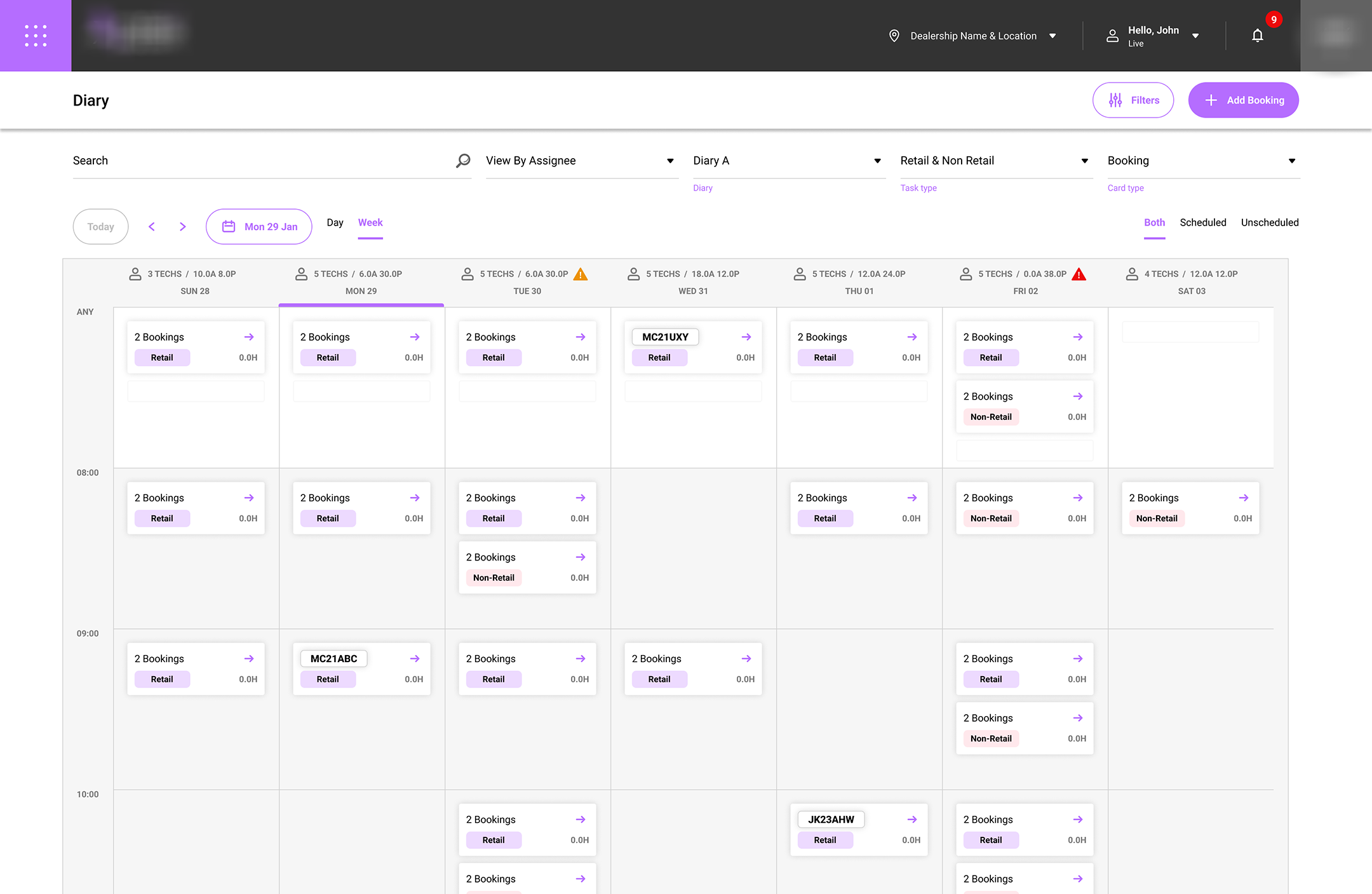Switch to Unscheduled view toggle
The image size is (1372, 894).
click(x=1269, y=222)
